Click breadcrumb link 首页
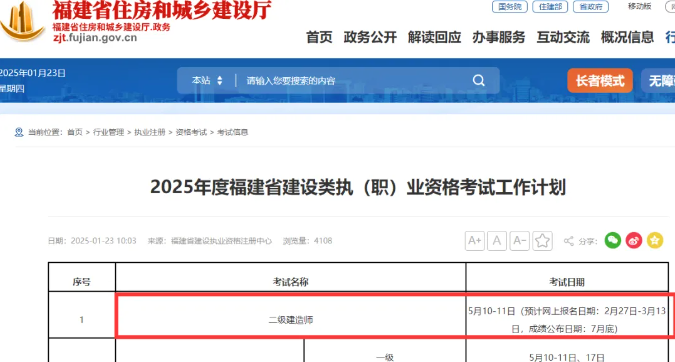 [75, 132]
